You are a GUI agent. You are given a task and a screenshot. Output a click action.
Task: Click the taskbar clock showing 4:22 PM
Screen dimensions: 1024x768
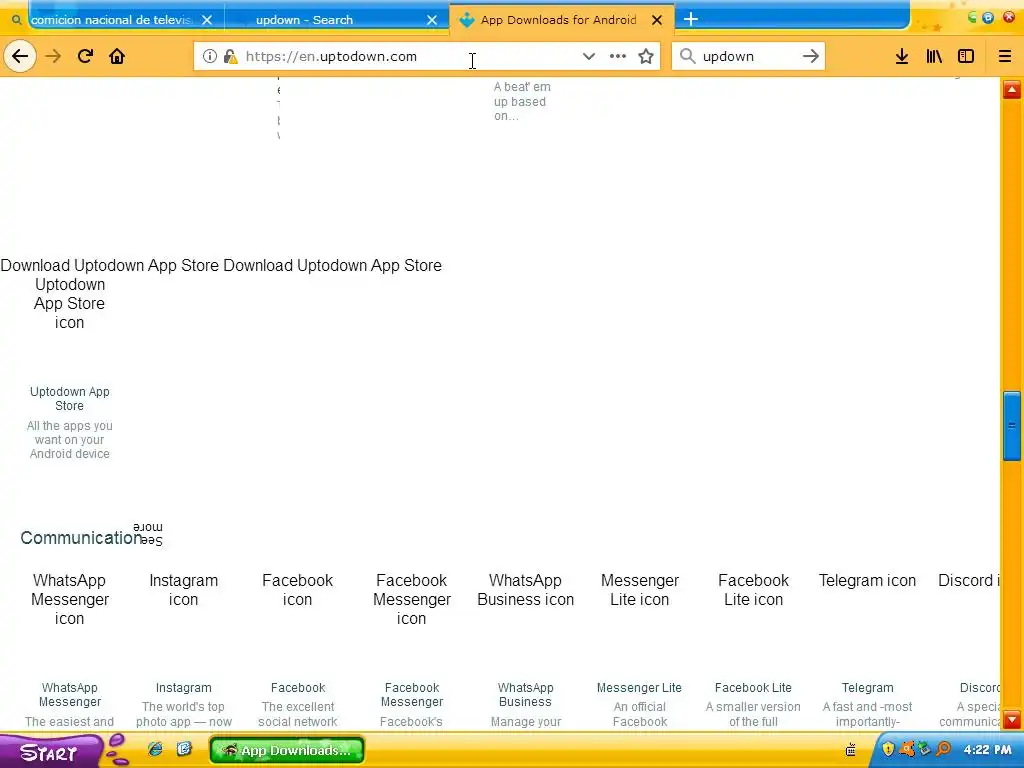tap(987, 750)
